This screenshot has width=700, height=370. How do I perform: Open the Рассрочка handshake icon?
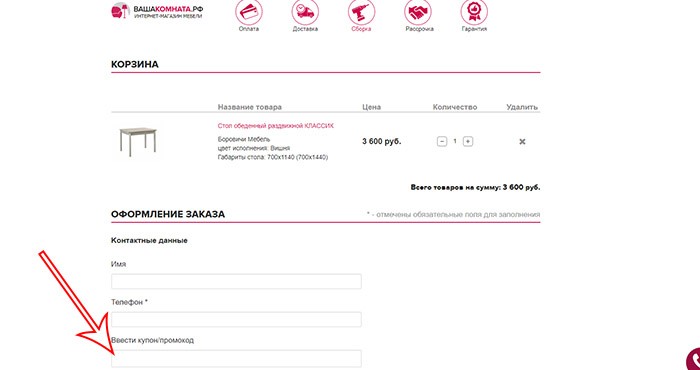pos(418,12)
